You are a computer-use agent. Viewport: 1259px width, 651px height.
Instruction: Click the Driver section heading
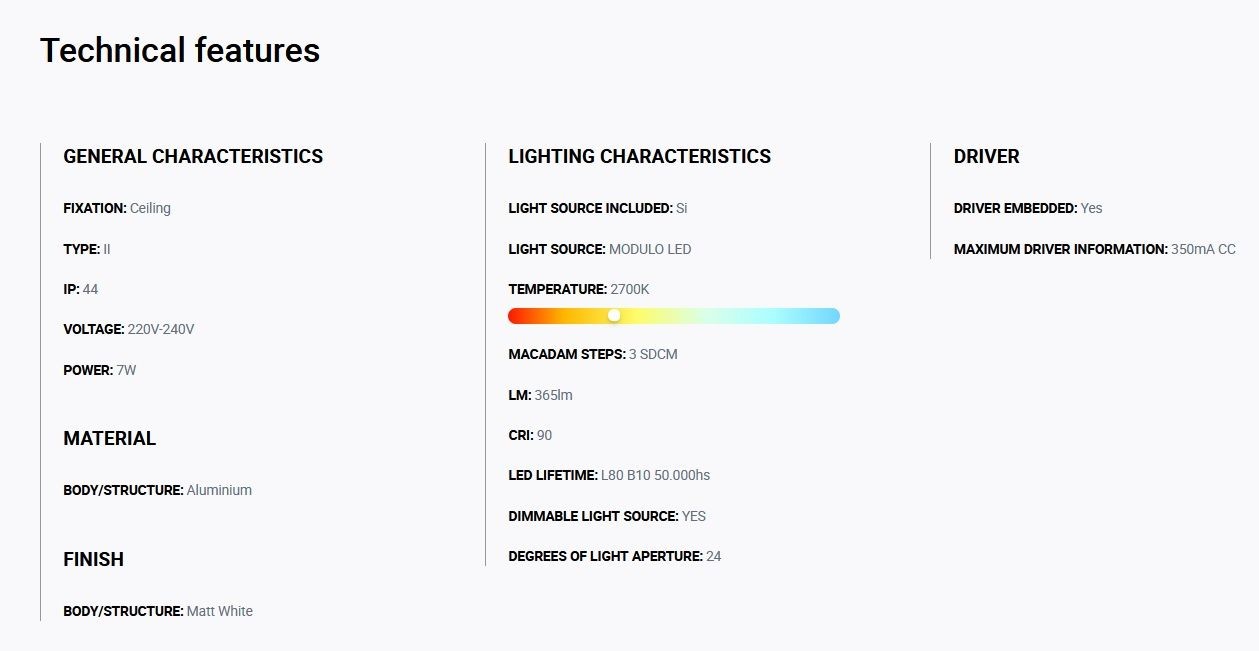click(987, 156)
